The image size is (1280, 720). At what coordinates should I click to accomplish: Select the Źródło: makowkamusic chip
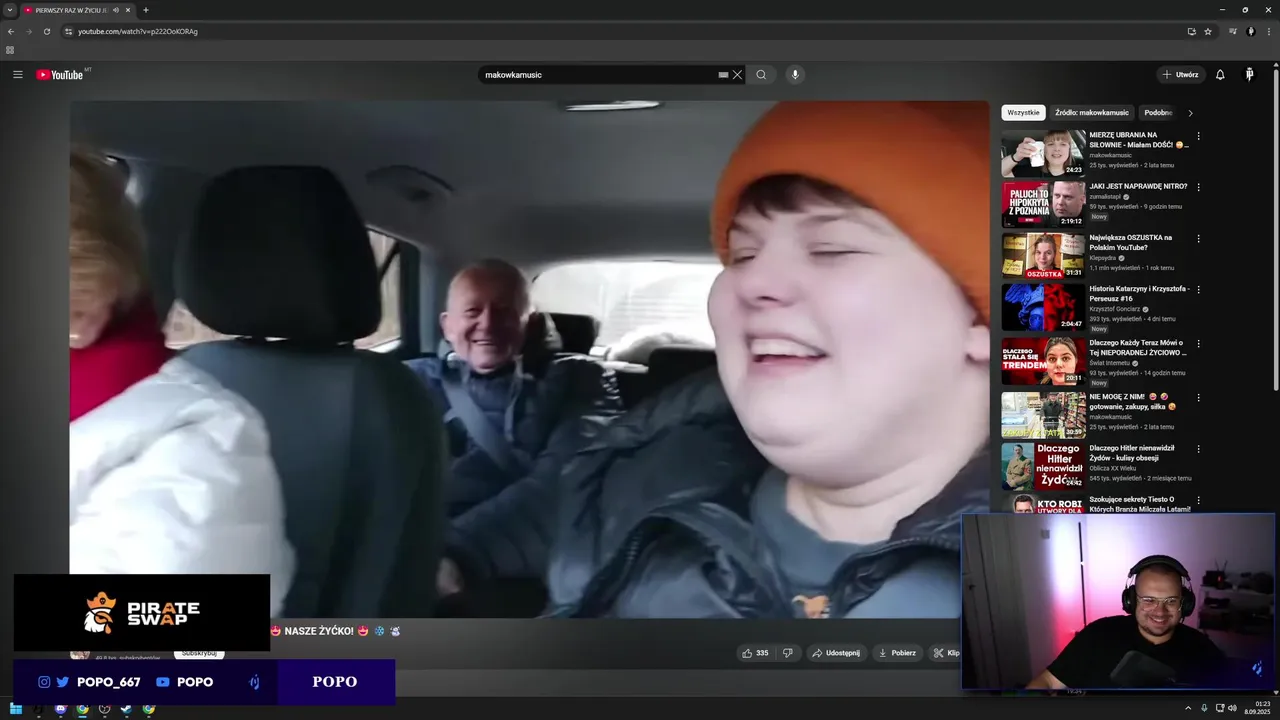(1092, 113)
